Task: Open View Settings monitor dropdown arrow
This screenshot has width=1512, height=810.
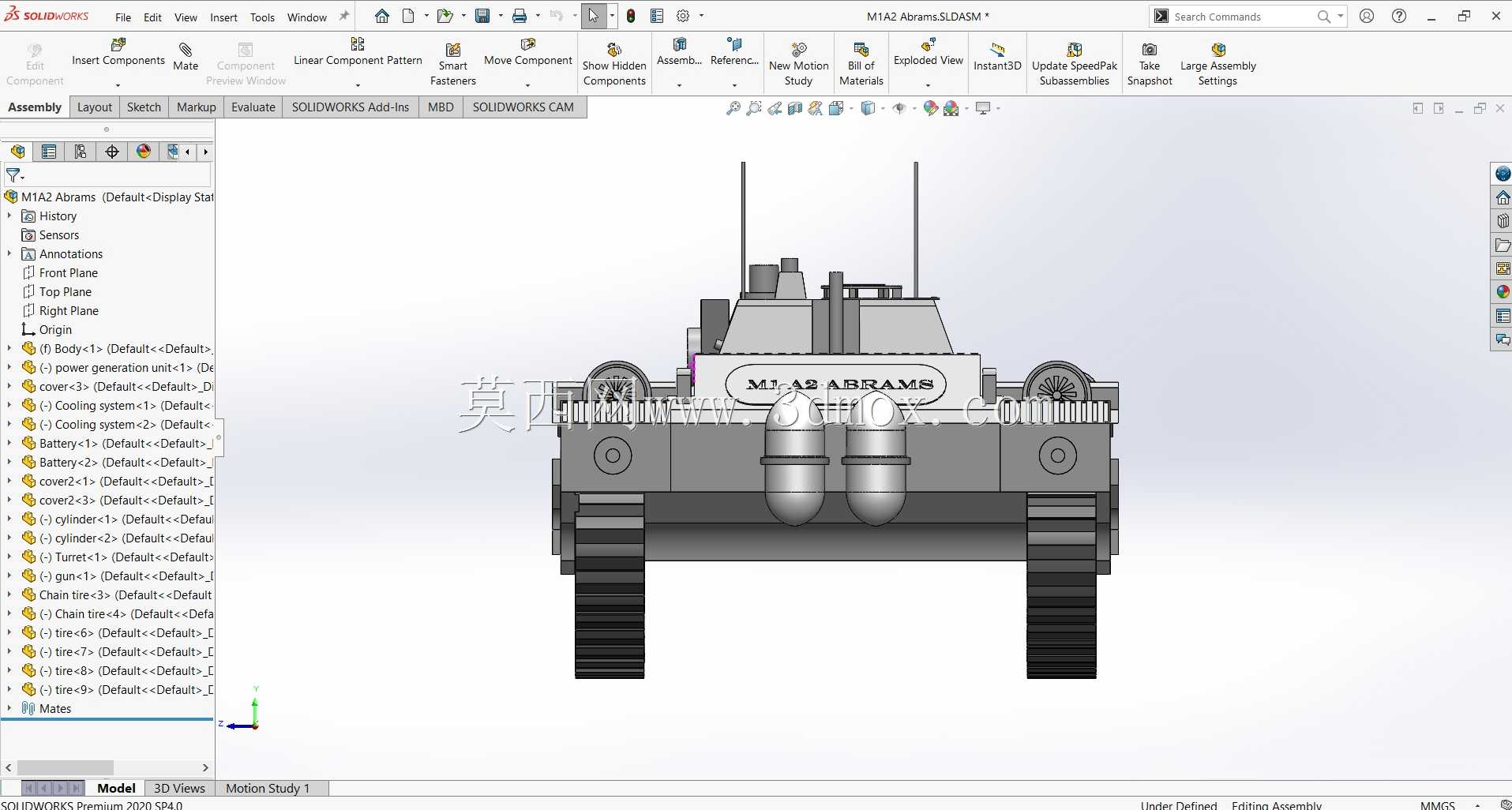Action: (998, 109)
